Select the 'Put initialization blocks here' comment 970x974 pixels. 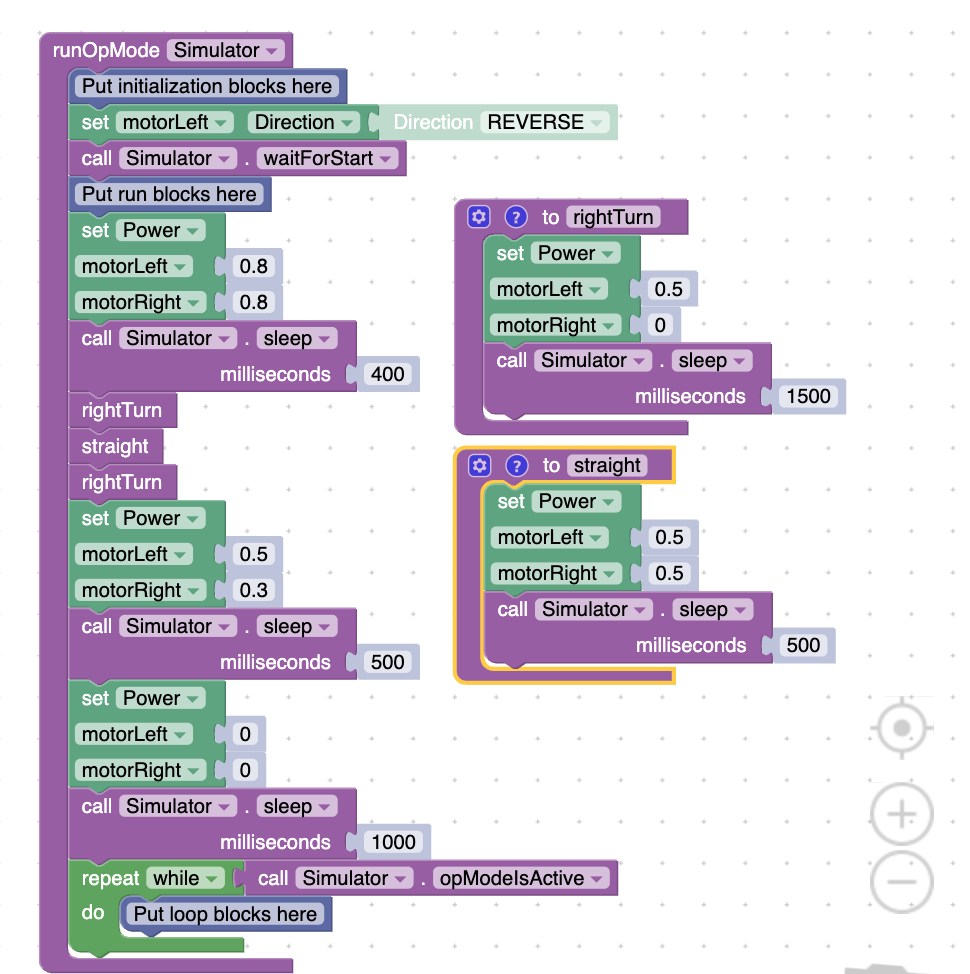(x=206, y=86)
